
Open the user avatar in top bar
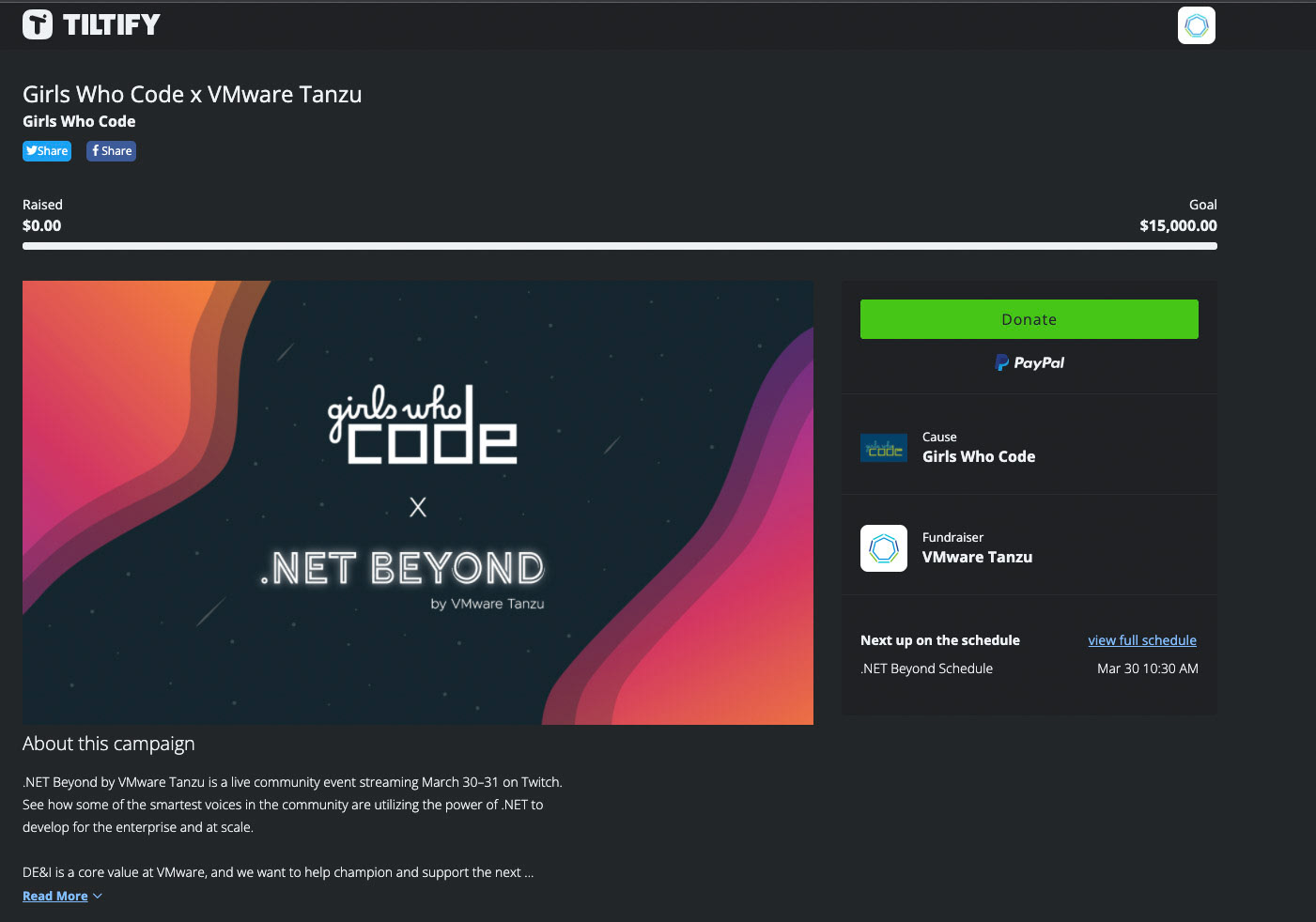pyautogui.click(x=1197, y=25)
